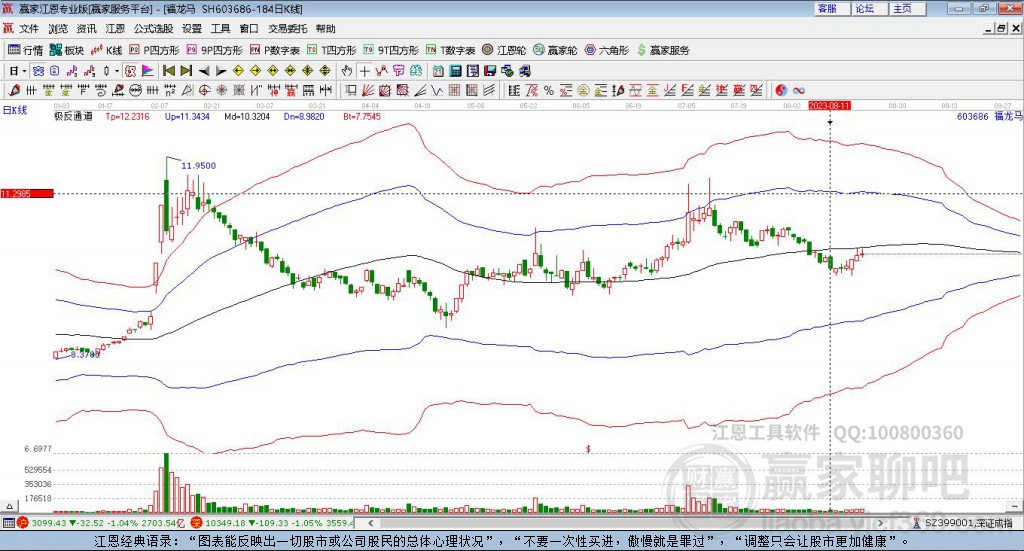Open the 浏览 menu

(57, 29)
